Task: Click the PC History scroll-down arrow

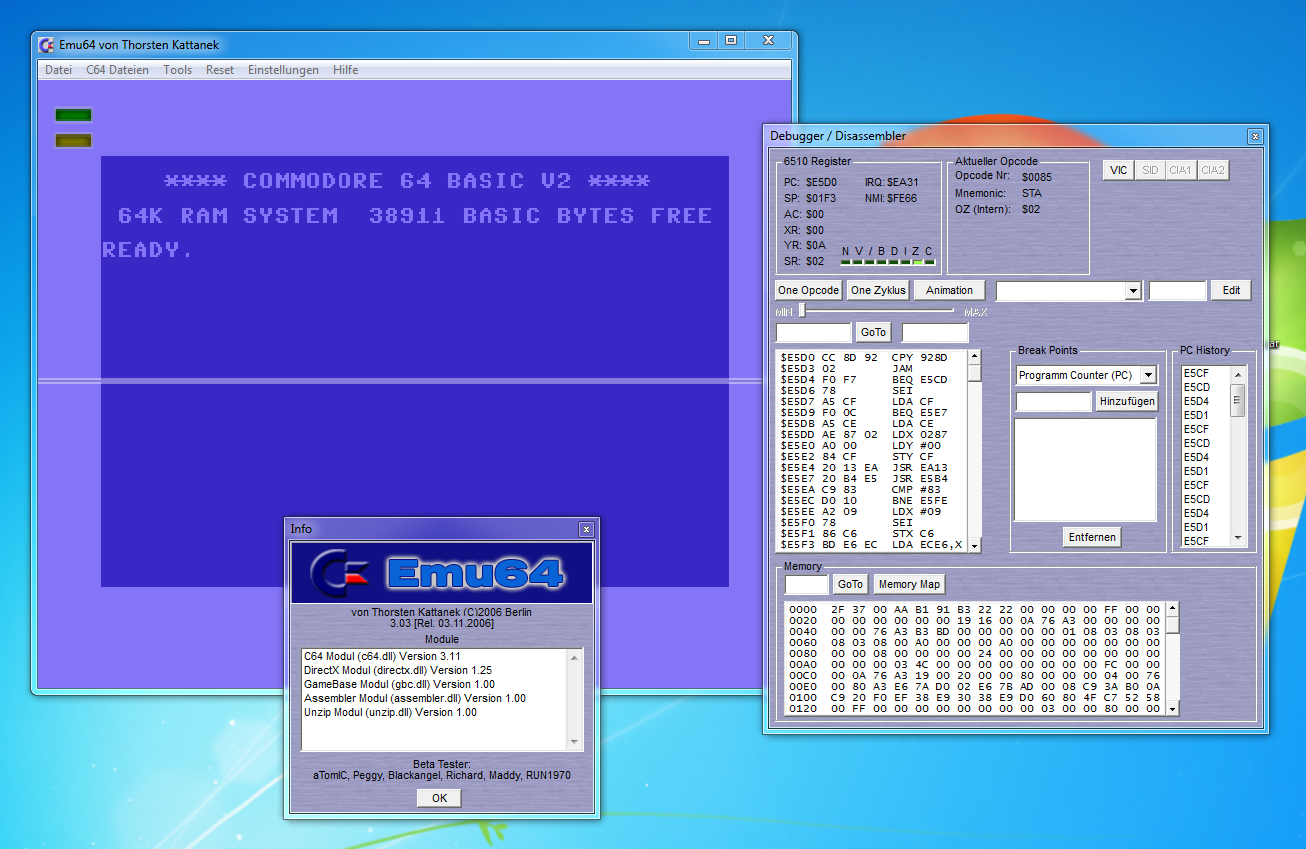Action: click(1238, 539)
